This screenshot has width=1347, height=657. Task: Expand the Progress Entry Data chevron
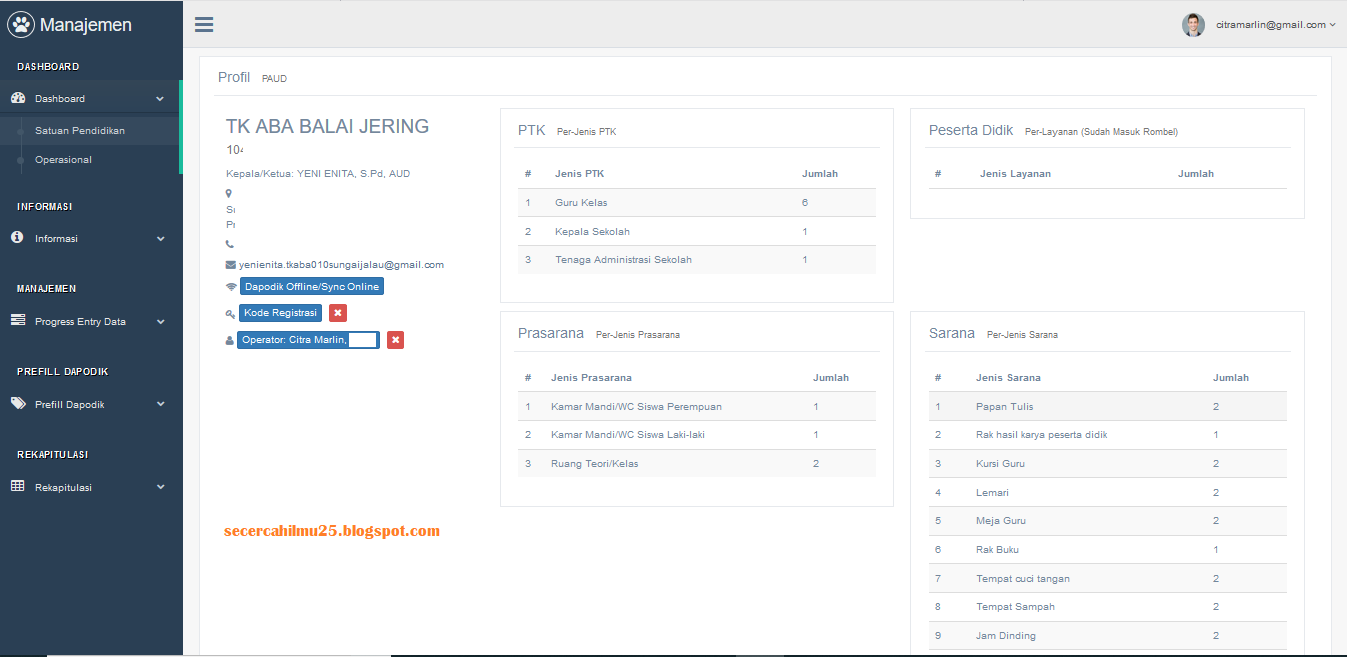pos(160,322)
